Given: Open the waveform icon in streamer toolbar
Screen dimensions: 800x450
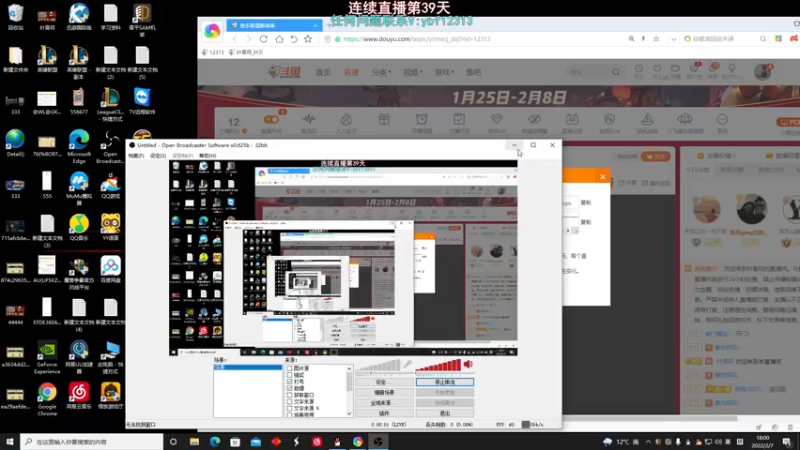Looking at the screenshot, I should tap(309, 119).
